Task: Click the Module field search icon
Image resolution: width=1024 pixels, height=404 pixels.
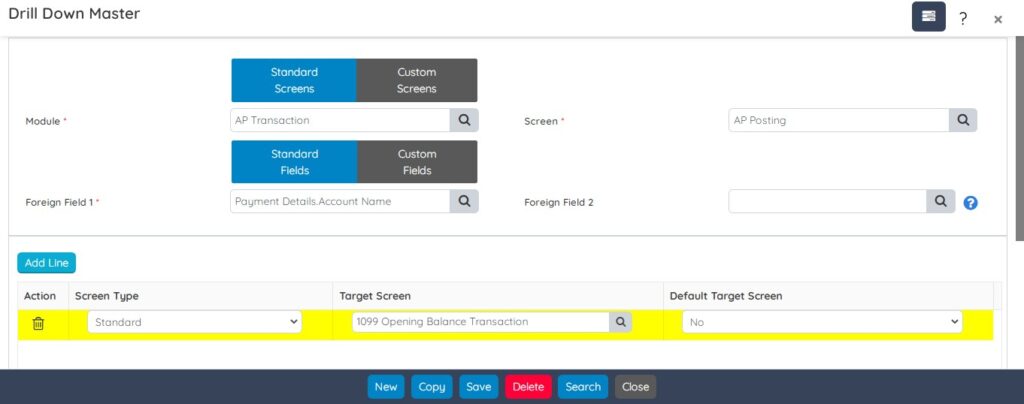Action: pyautogui.click(x=464, y=120)
